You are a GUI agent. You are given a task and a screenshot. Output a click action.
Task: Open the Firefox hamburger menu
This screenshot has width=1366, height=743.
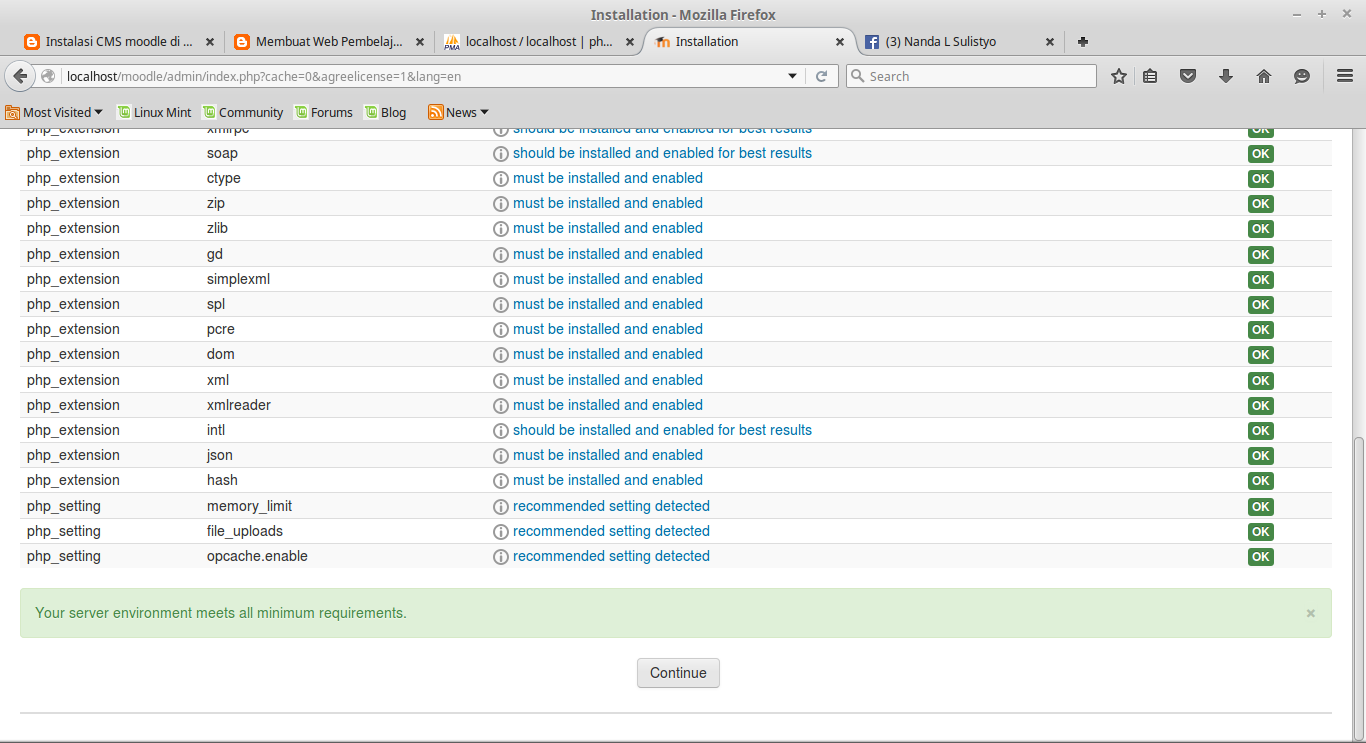1343,75
